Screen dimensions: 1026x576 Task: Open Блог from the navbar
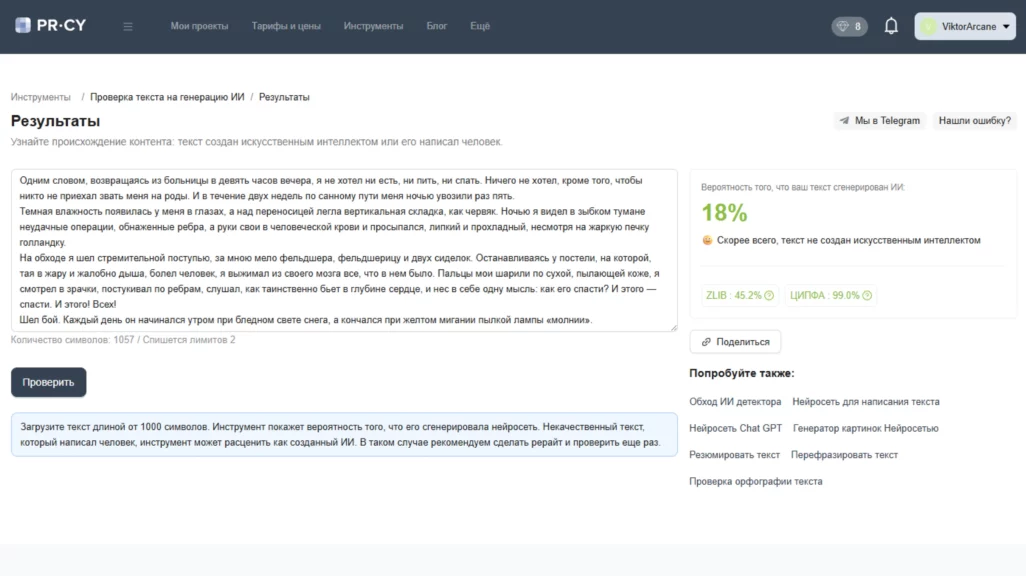click(436, 27)
